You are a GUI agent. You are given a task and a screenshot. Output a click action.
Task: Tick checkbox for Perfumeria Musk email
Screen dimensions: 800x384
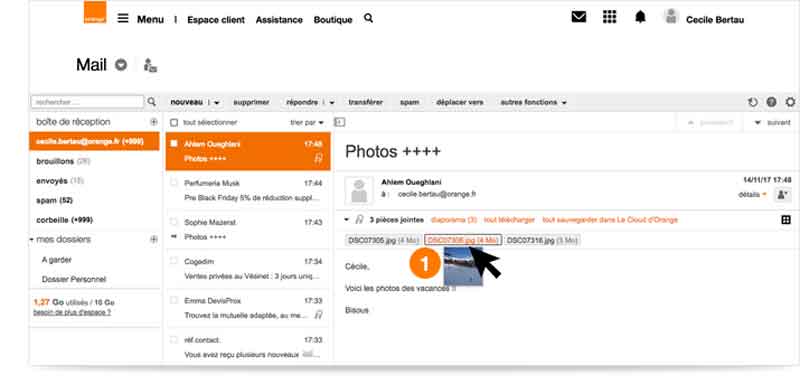pos(174,183)
